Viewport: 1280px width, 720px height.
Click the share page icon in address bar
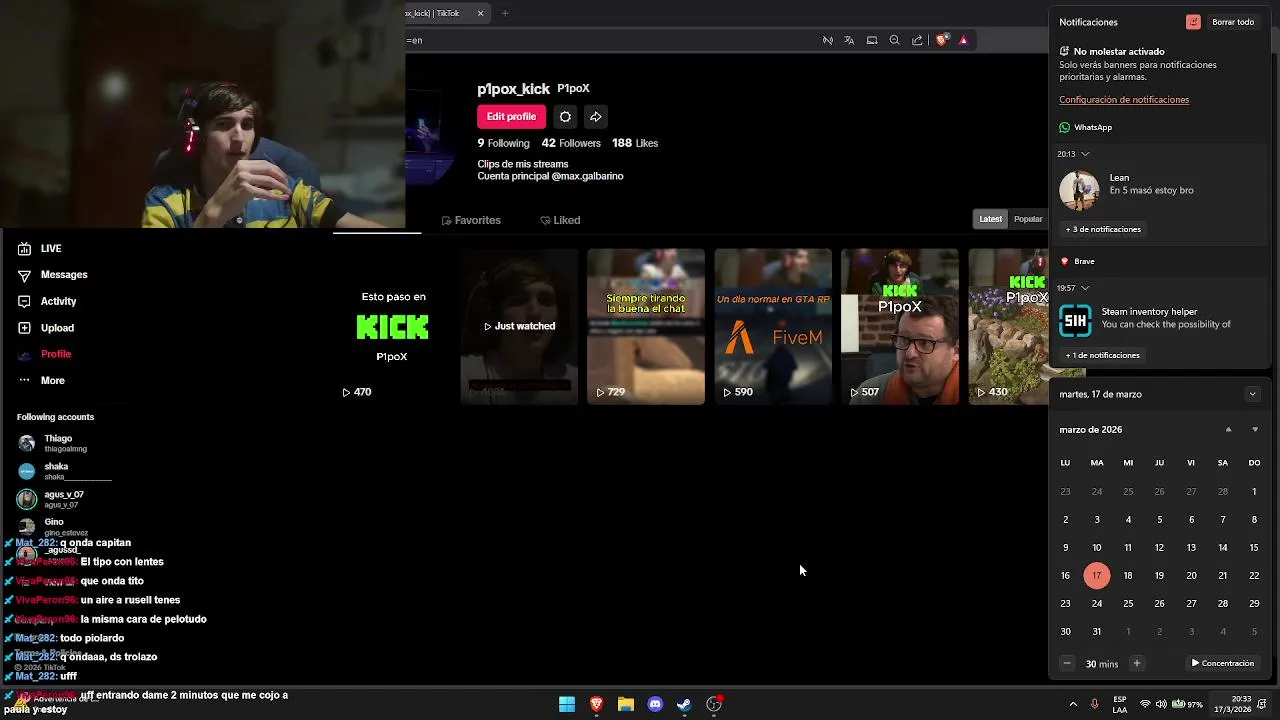pos(917,40)
